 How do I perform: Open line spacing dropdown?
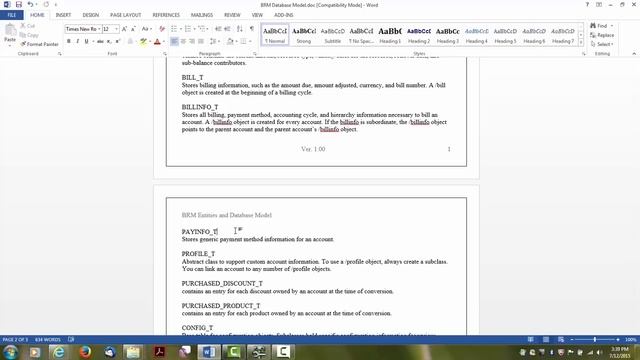pyautogui.click(x=219, y=41)
